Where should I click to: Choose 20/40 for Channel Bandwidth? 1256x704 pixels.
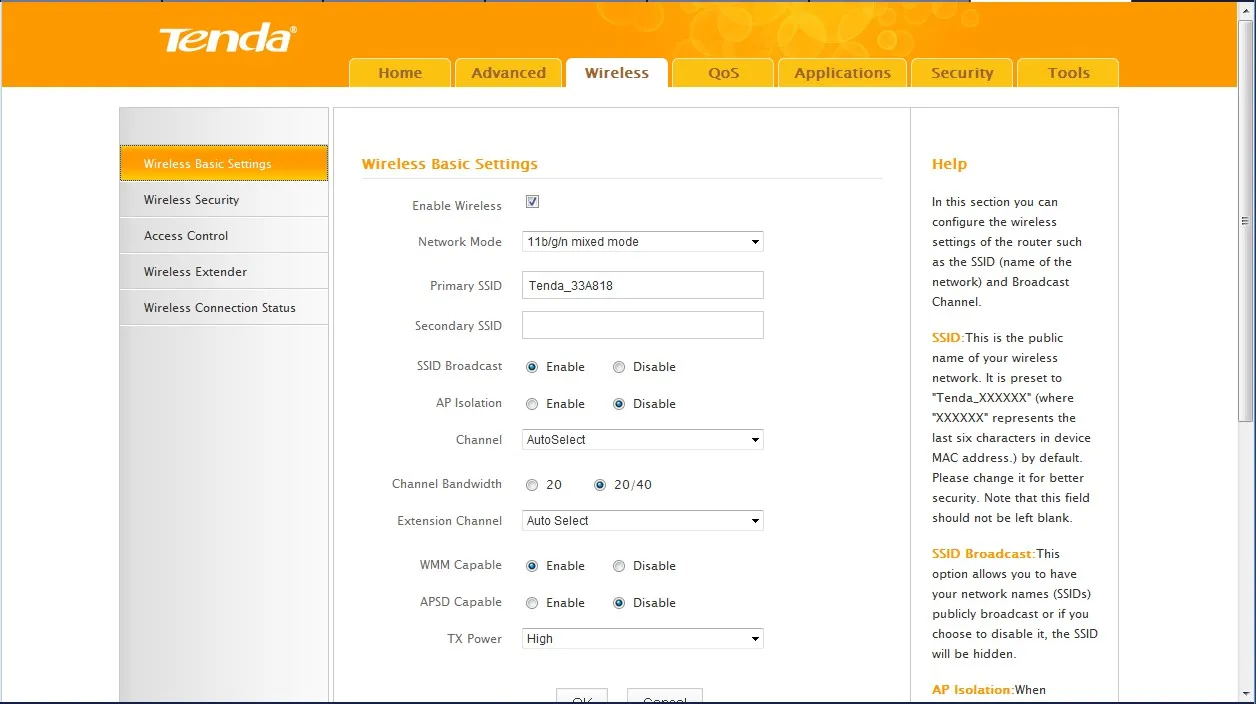(x=600, y=485)
